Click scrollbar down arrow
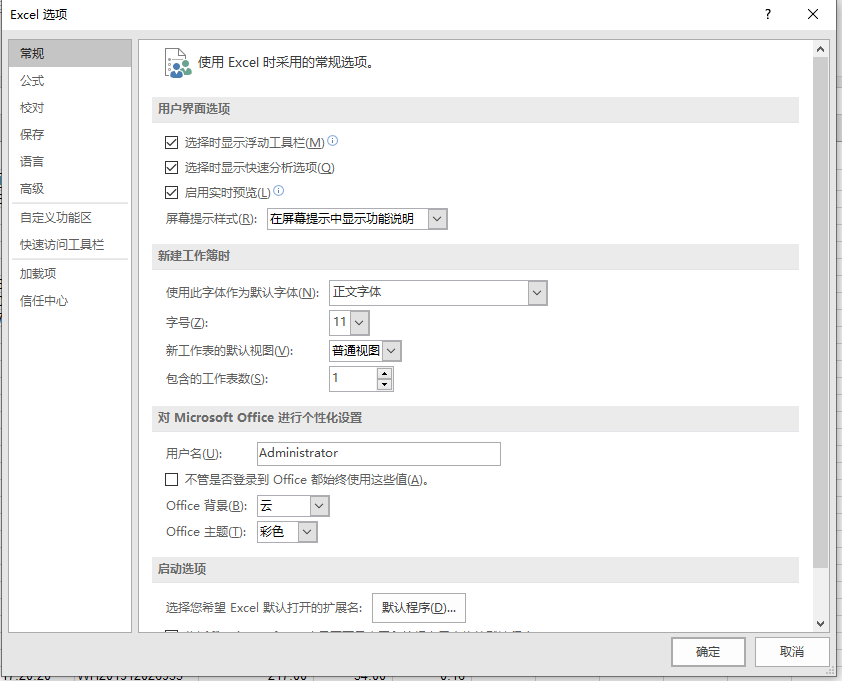 coord(821,624)
